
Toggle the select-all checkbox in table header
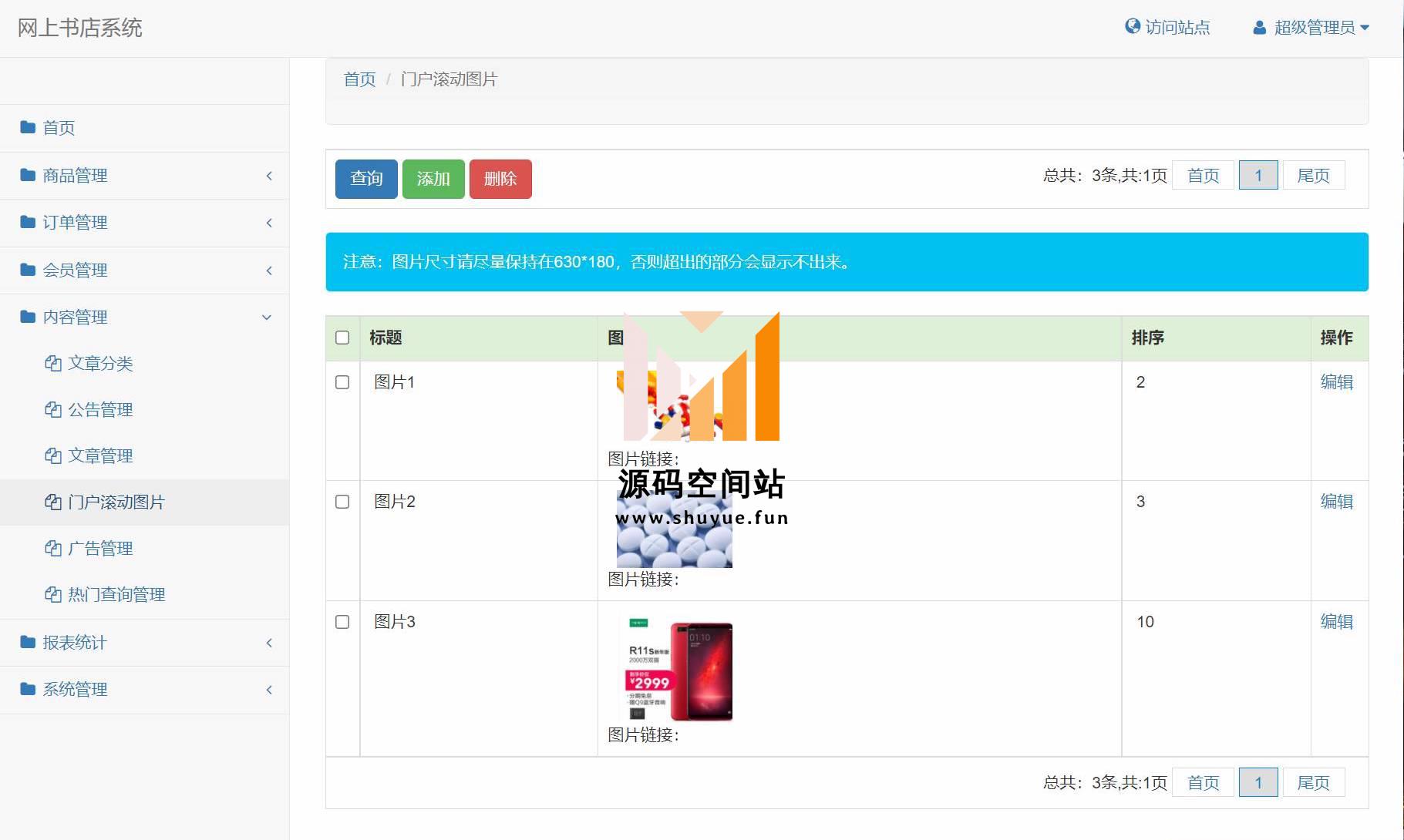(342, 338)
